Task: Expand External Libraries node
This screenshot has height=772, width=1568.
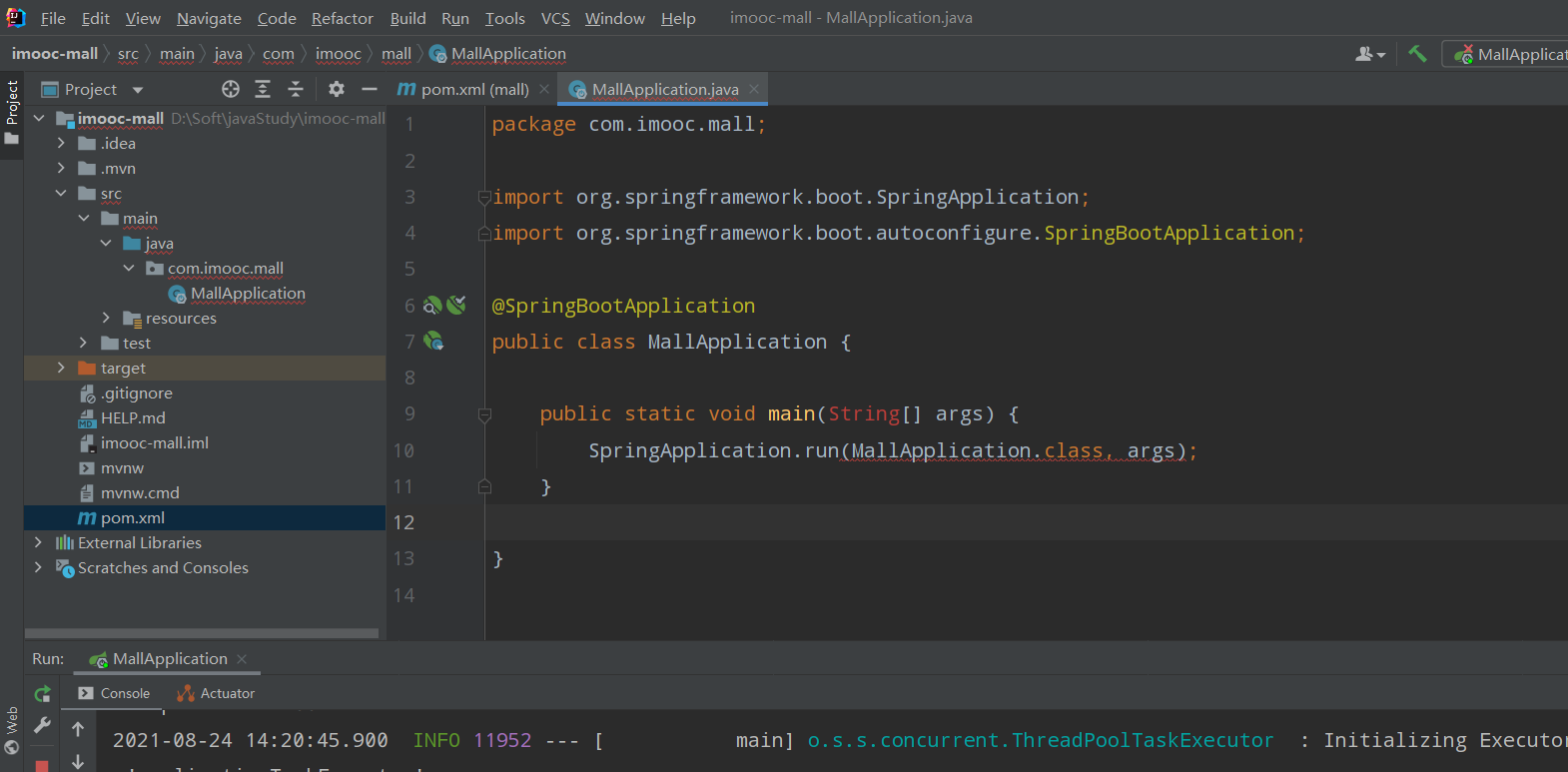Action: (x=39, y=542)
